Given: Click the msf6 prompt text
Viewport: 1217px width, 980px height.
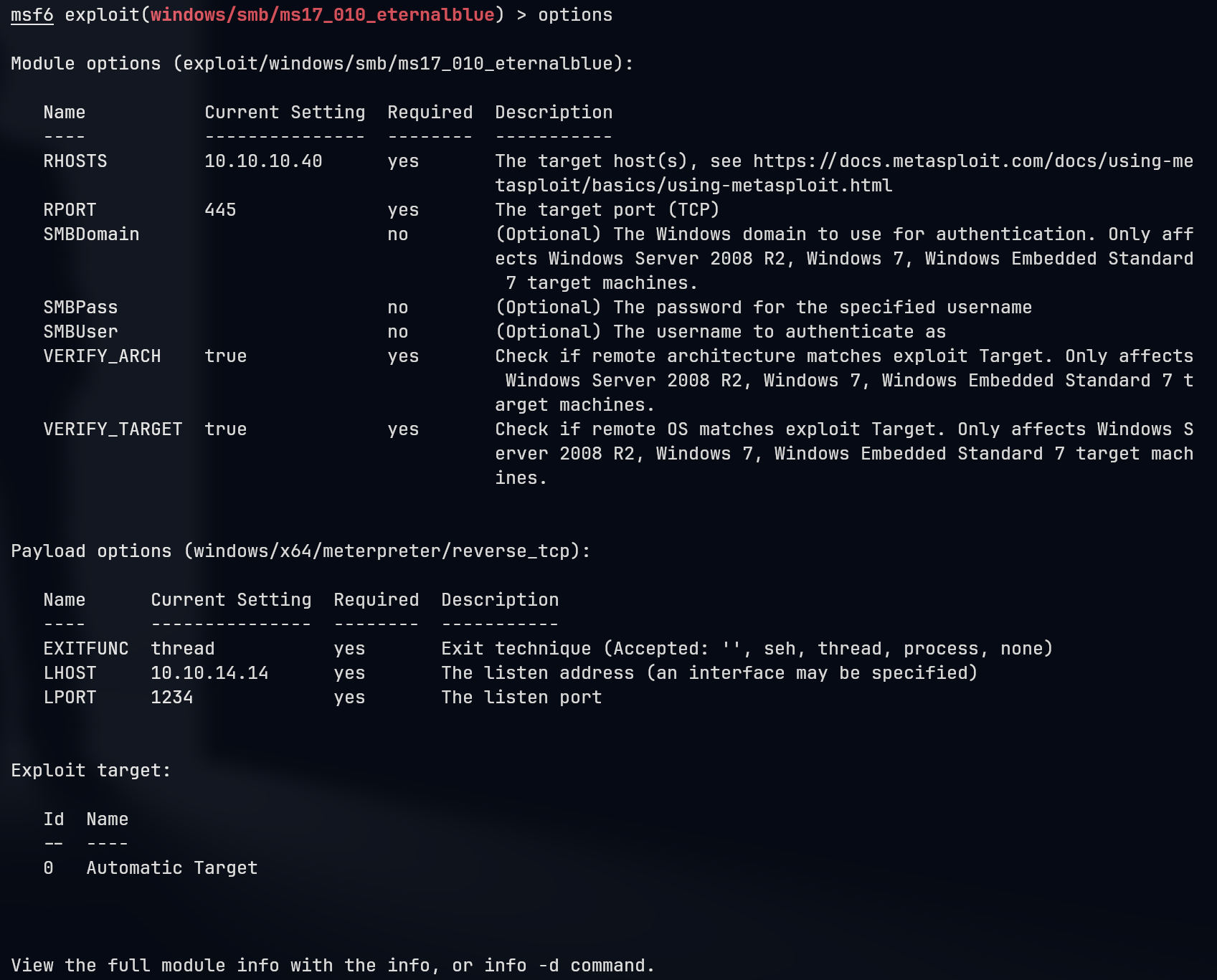Looking at the screenshot, I should click(32, 15).
